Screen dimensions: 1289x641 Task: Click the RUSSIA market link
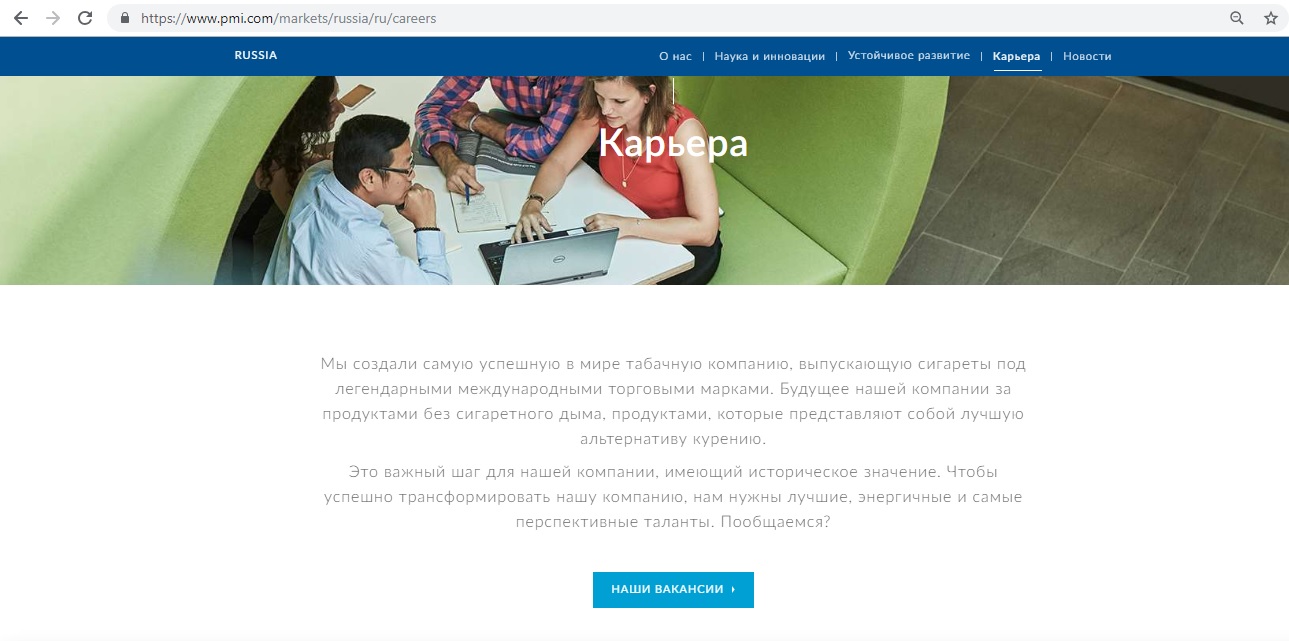pyautogui.click(x=256, y=56)
